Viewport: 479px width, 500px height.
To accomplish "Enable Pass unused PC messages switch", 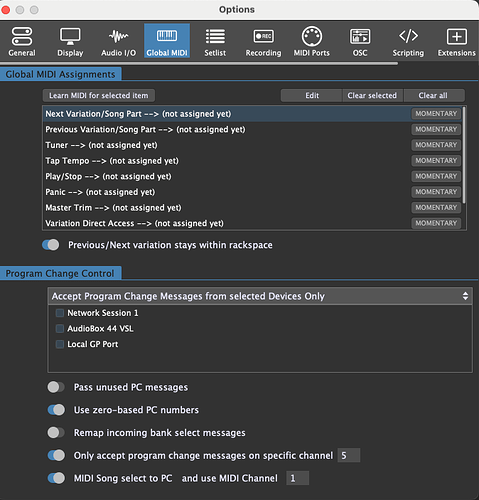I will (56, 387).
